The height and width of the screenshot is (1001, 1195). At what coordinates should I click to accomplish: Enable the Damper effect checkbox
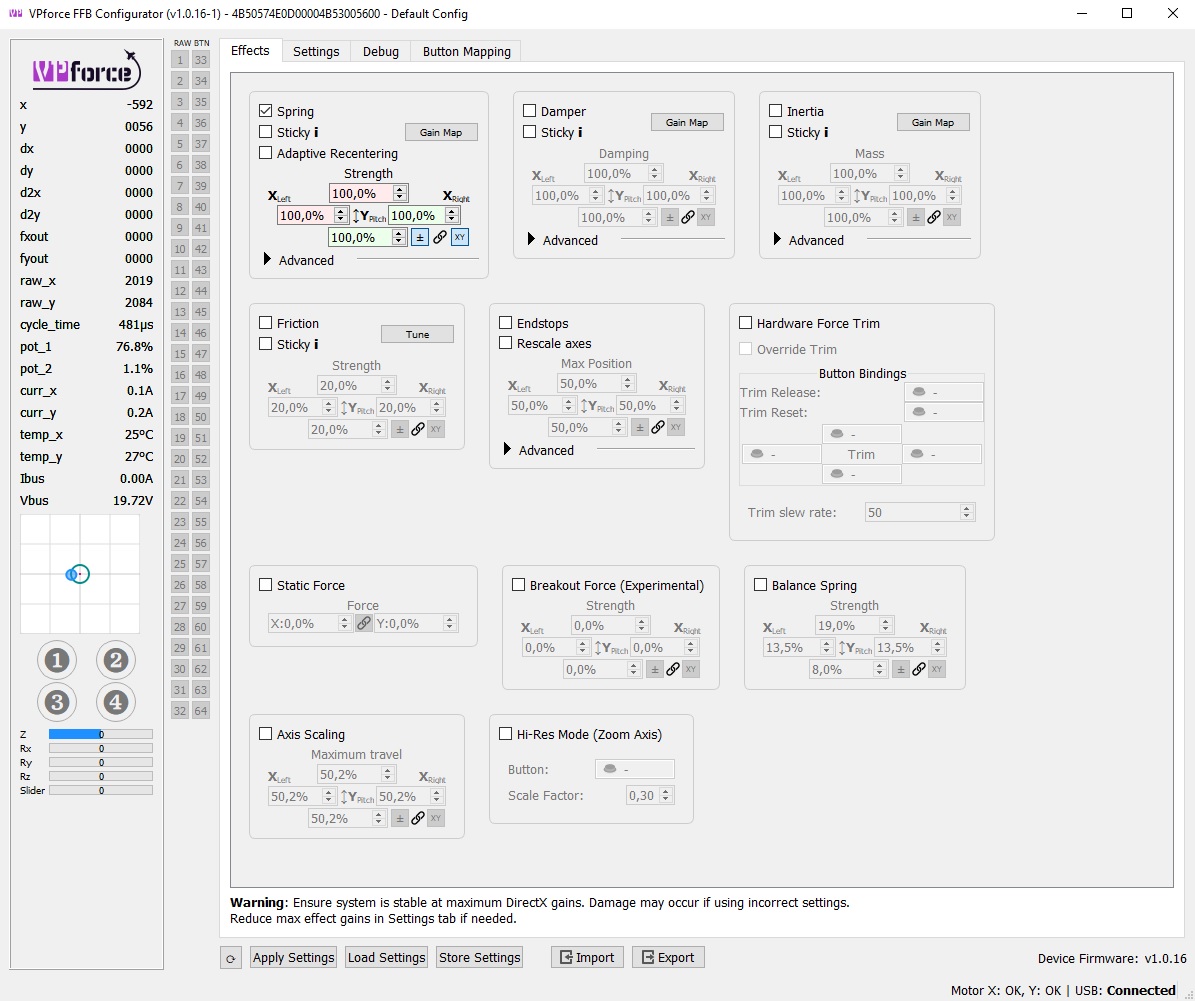[530, 111]
